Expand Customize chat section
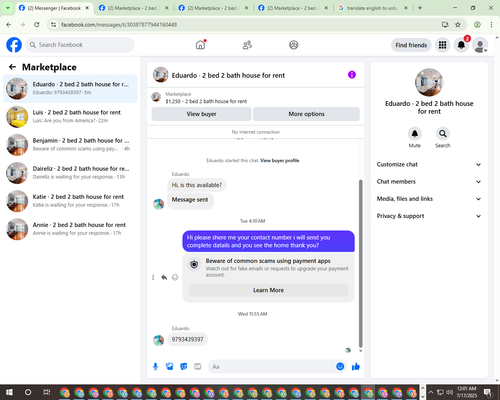 point(429,164)
